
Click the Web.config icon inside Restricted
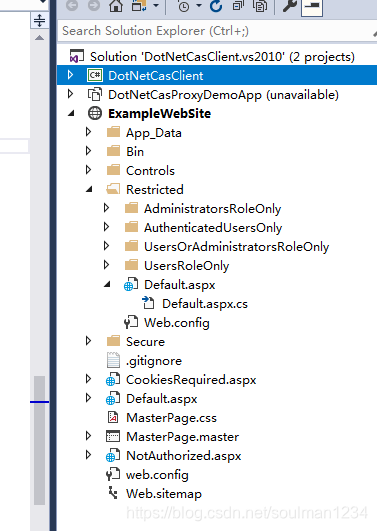(x=131, y=322)
